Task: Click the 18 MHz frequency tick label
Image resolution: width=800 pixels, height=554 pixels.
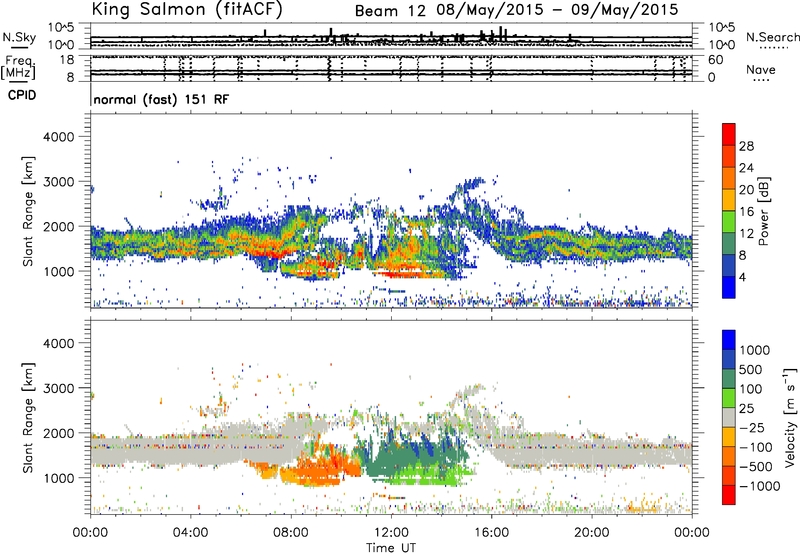Action: (66, 59)
